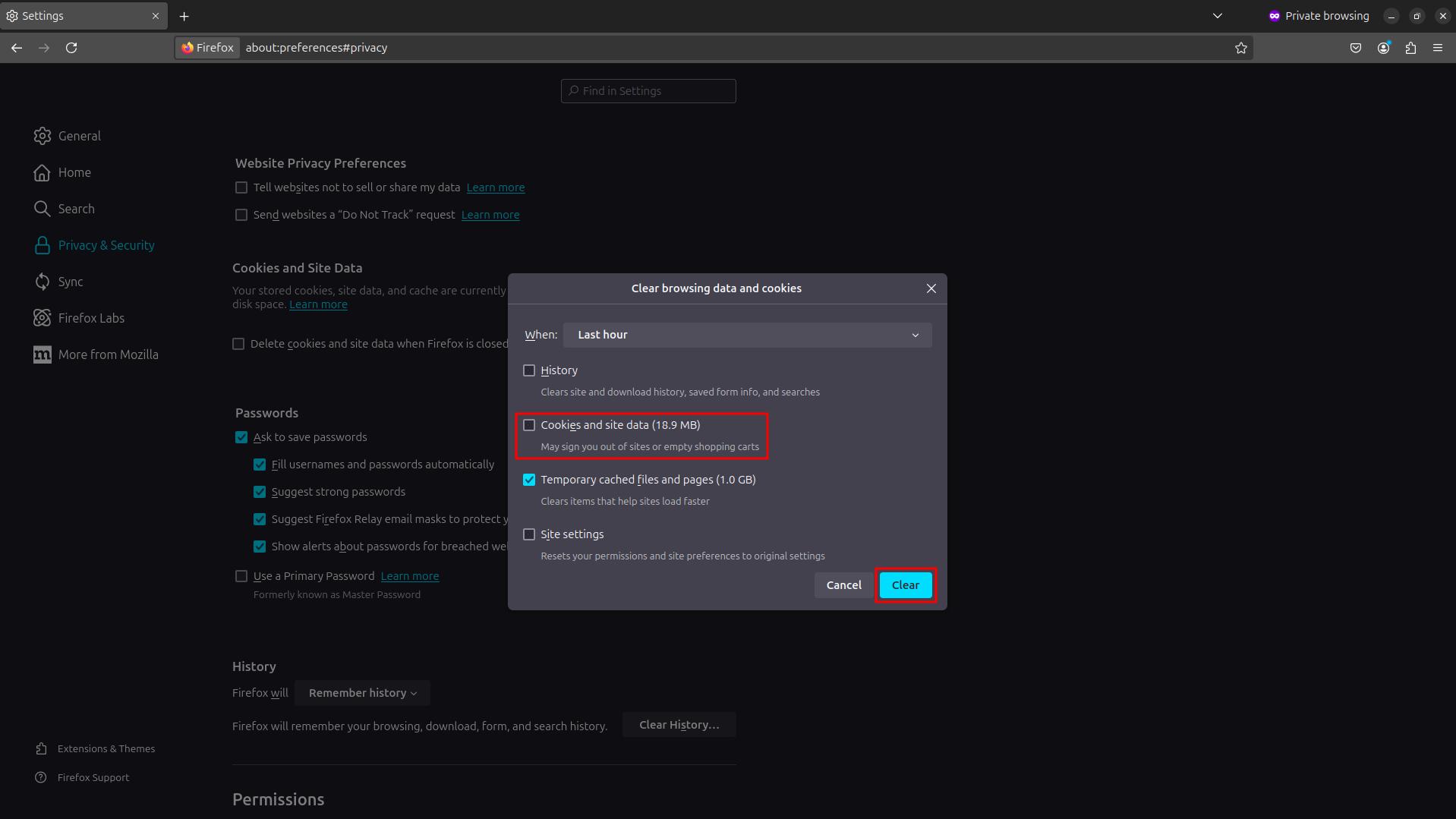Toggle the Do Not Track request checkbox
Screen dimensions: 1456x819
pos(241,215)
